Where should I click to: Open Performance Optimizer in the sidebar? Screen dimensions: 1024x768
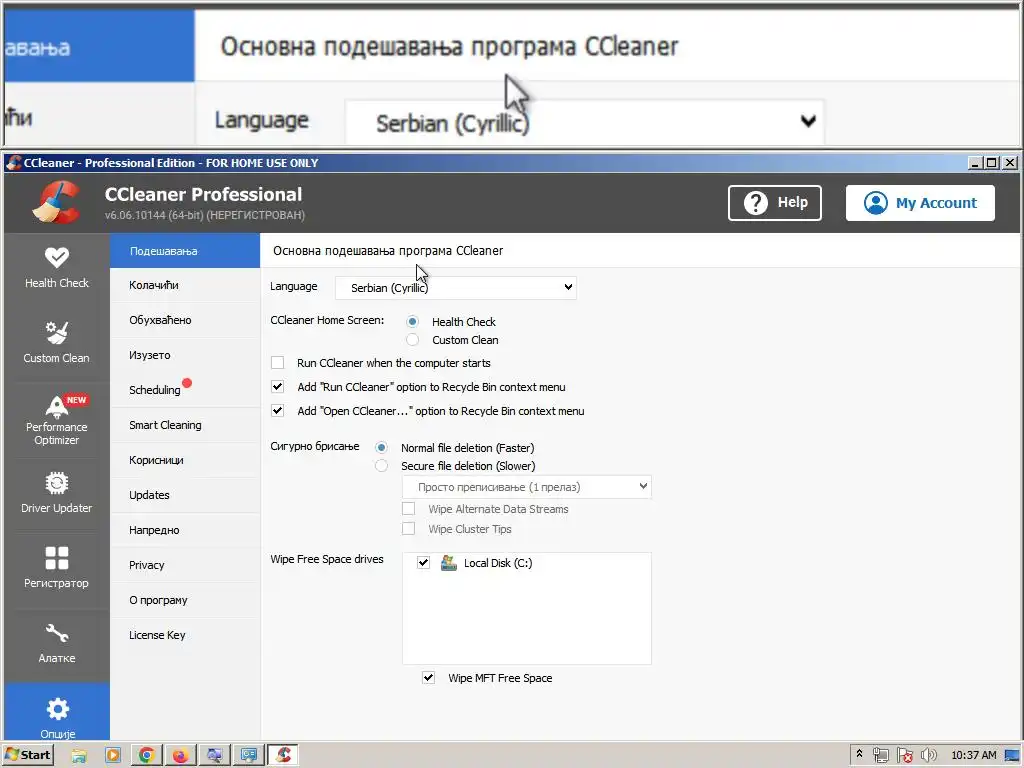tap(57, 419)
